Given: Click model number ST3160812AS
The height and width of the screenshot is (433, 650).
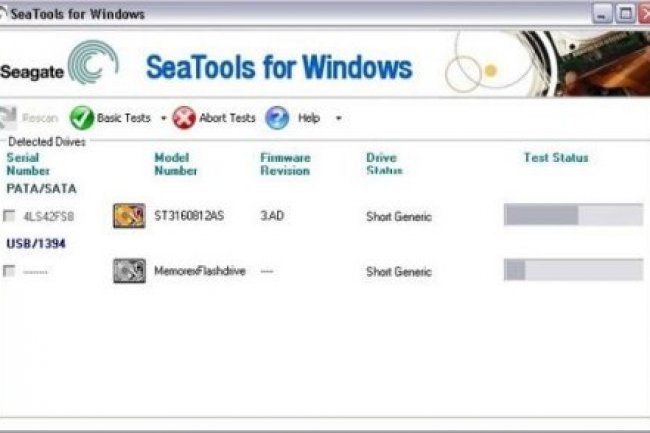Looking at the screenshot, I should [189, 216].
